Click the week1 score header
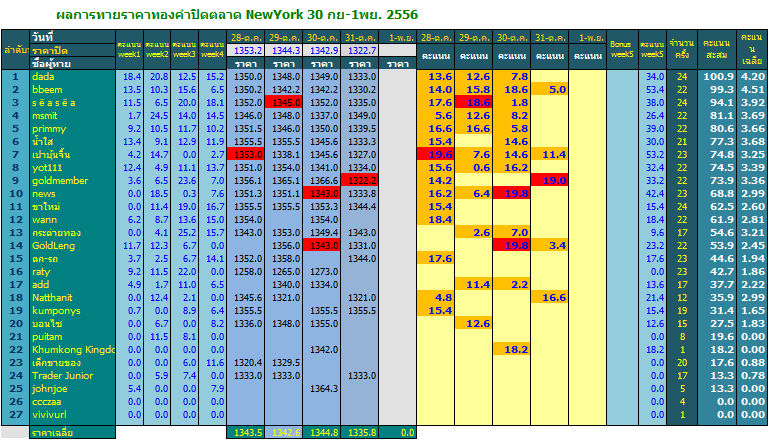 point(129,49)
